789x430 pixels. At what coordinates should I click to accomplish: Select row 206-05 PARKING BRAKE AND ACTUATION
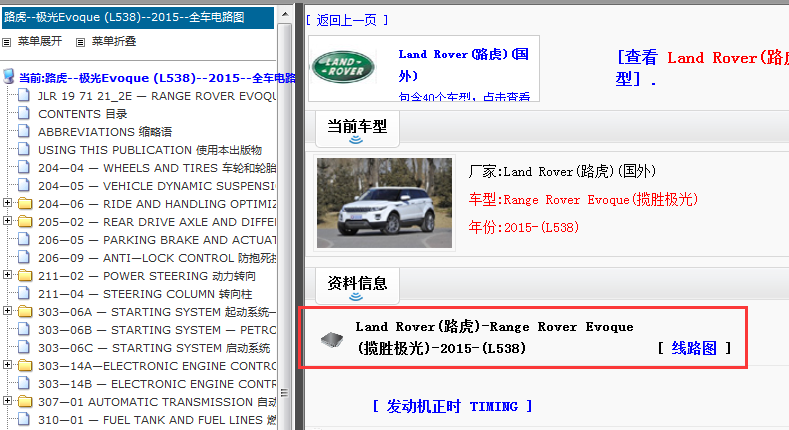[x=157, y=240]
